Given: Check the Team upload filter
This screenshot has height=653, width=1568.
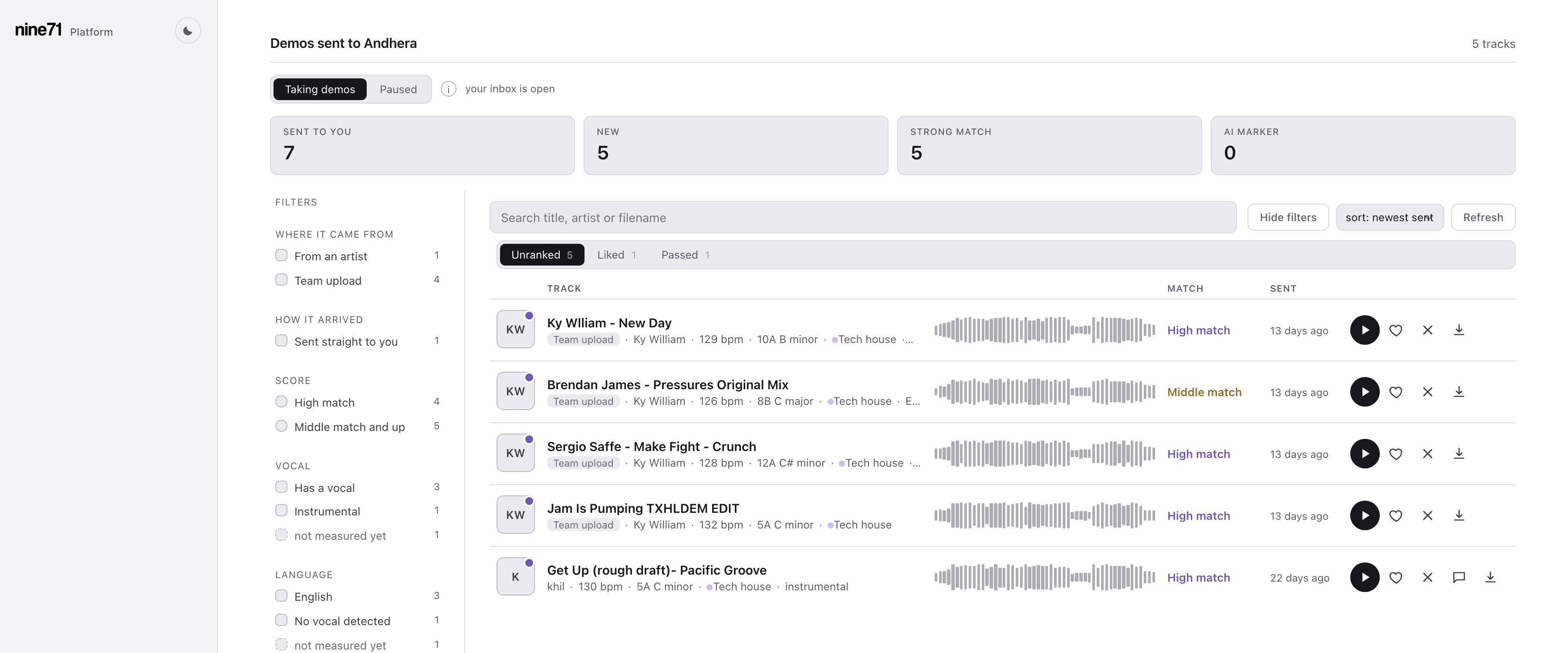Looking at the screenshot, I should 281,279.
